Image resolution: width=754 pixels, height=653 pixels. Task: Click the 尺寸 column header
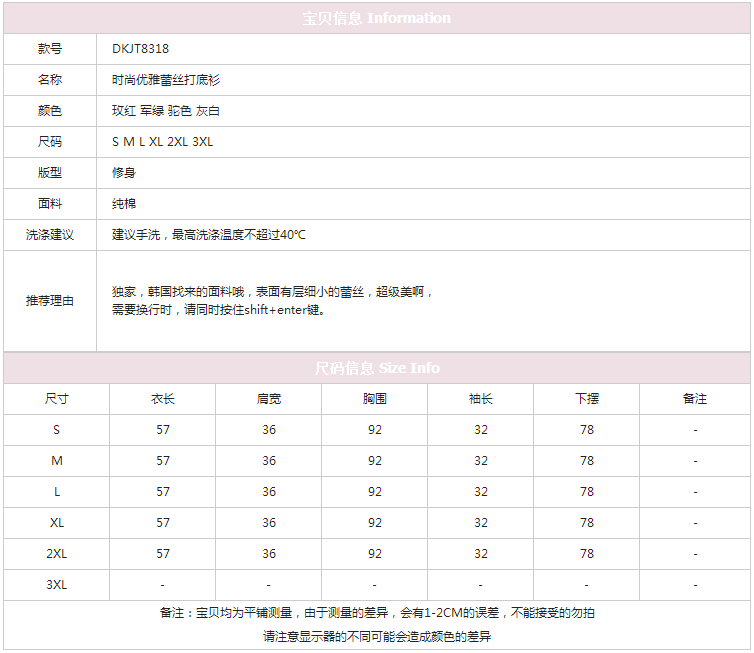57,399
